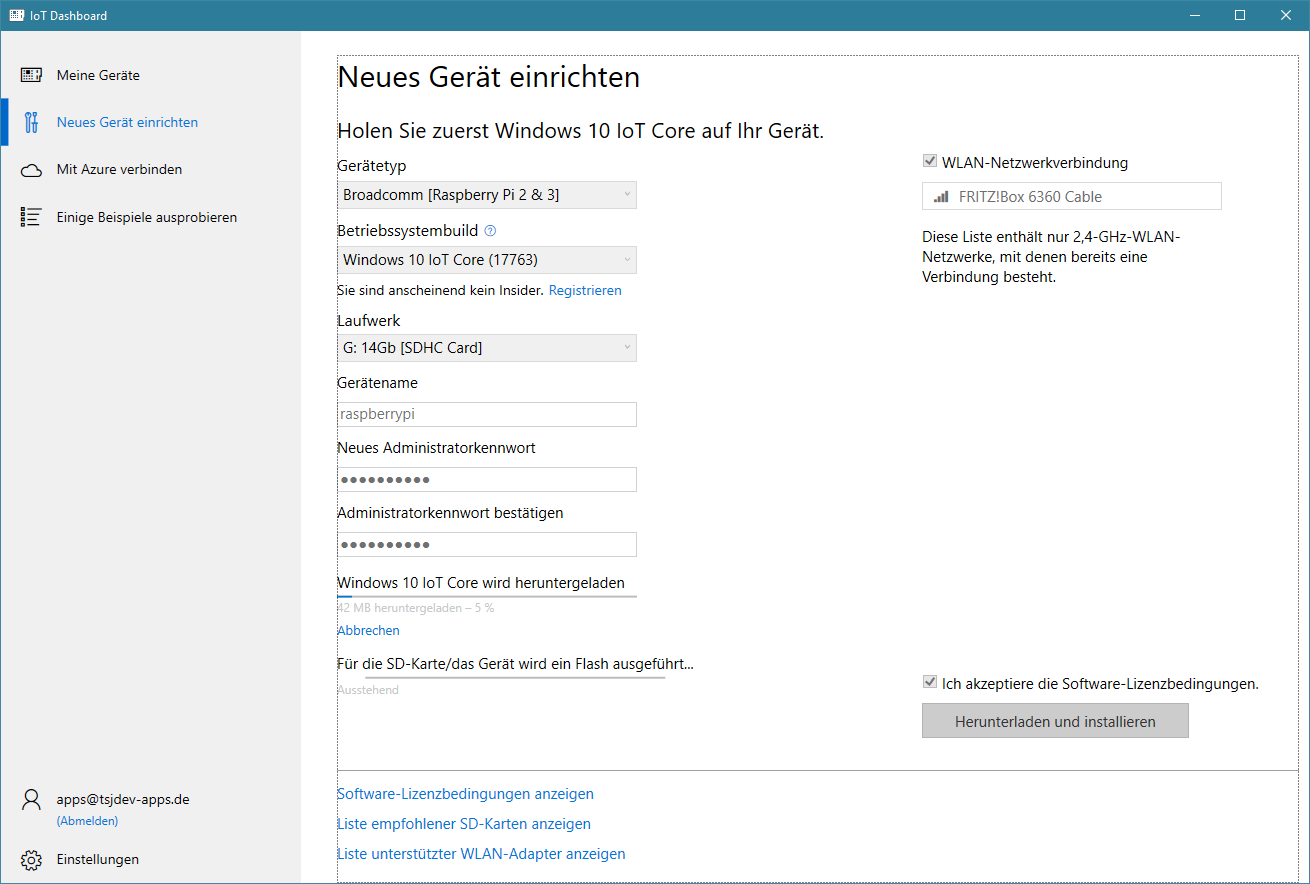This screenshot has width=1310, height=884.
Task: Open the Laufwerk drive dropdown
Action: (487, 348)
